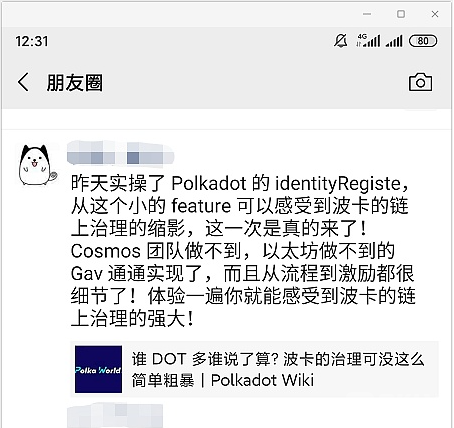The width and height of the screenshot is (454, 428).
Task: Tap the muted notification bell icon
Action: click(x=341, y=41)
